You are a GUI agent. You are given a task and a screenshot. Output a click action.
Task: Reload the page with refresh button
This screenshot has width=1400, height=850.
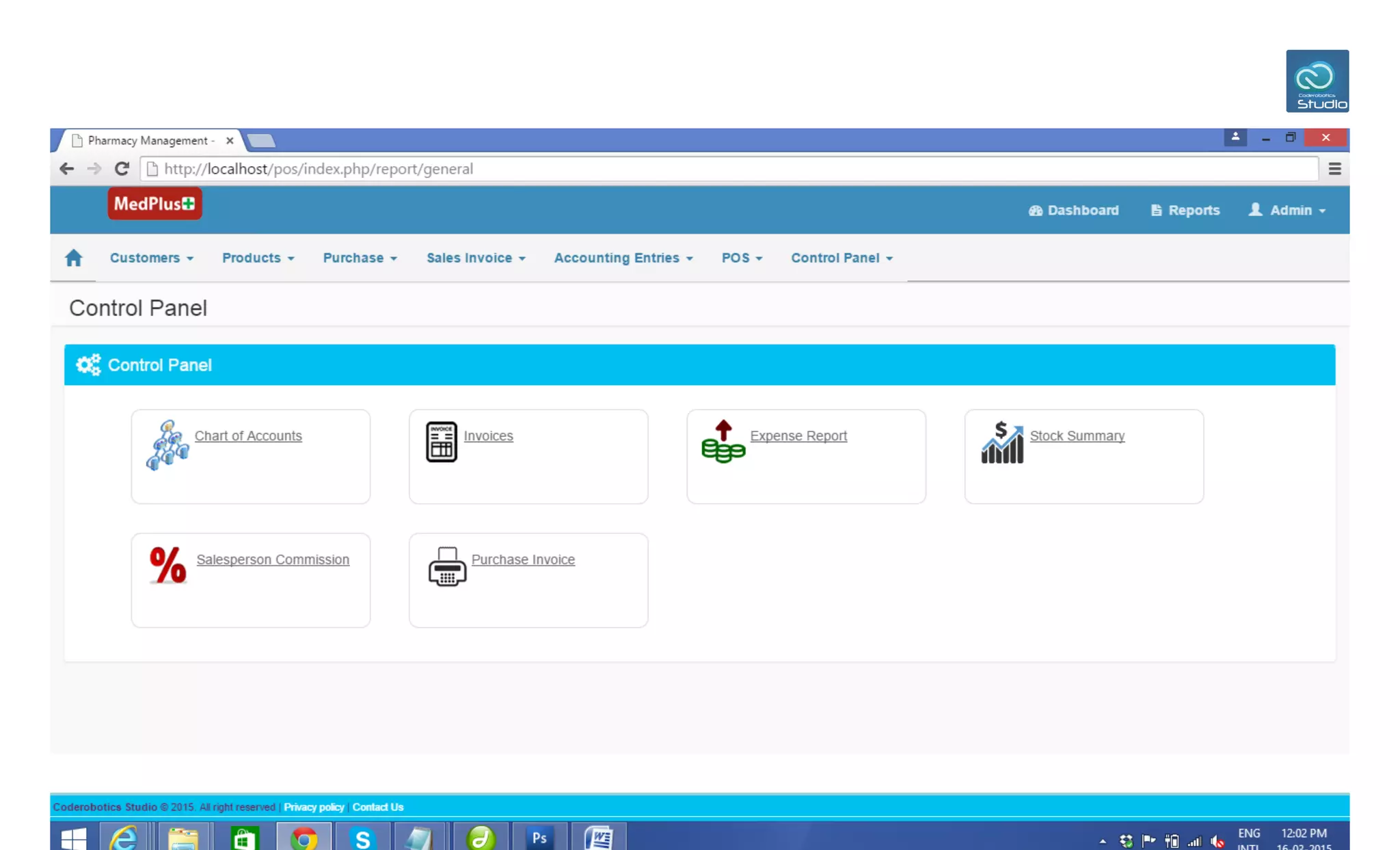click(122, 169)
